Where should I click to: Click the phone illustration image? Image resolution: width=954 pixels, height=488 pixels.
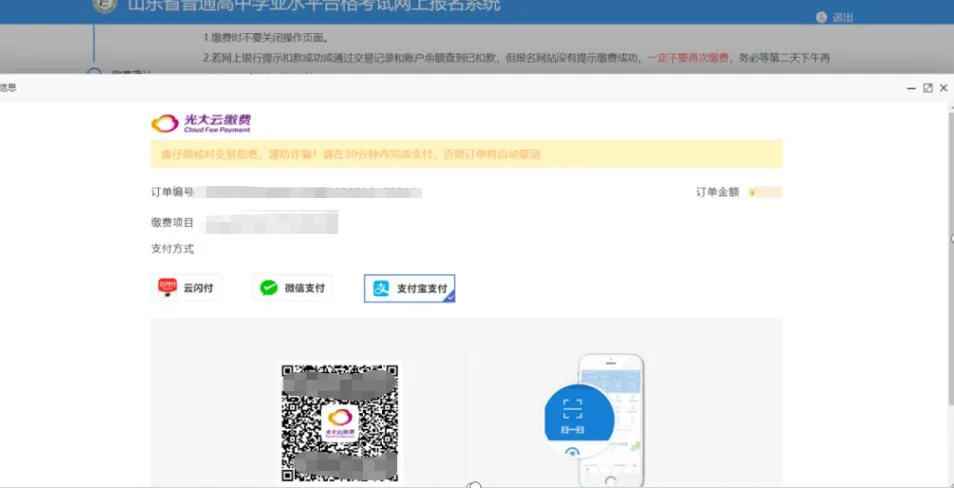click(x=611, y=421)
